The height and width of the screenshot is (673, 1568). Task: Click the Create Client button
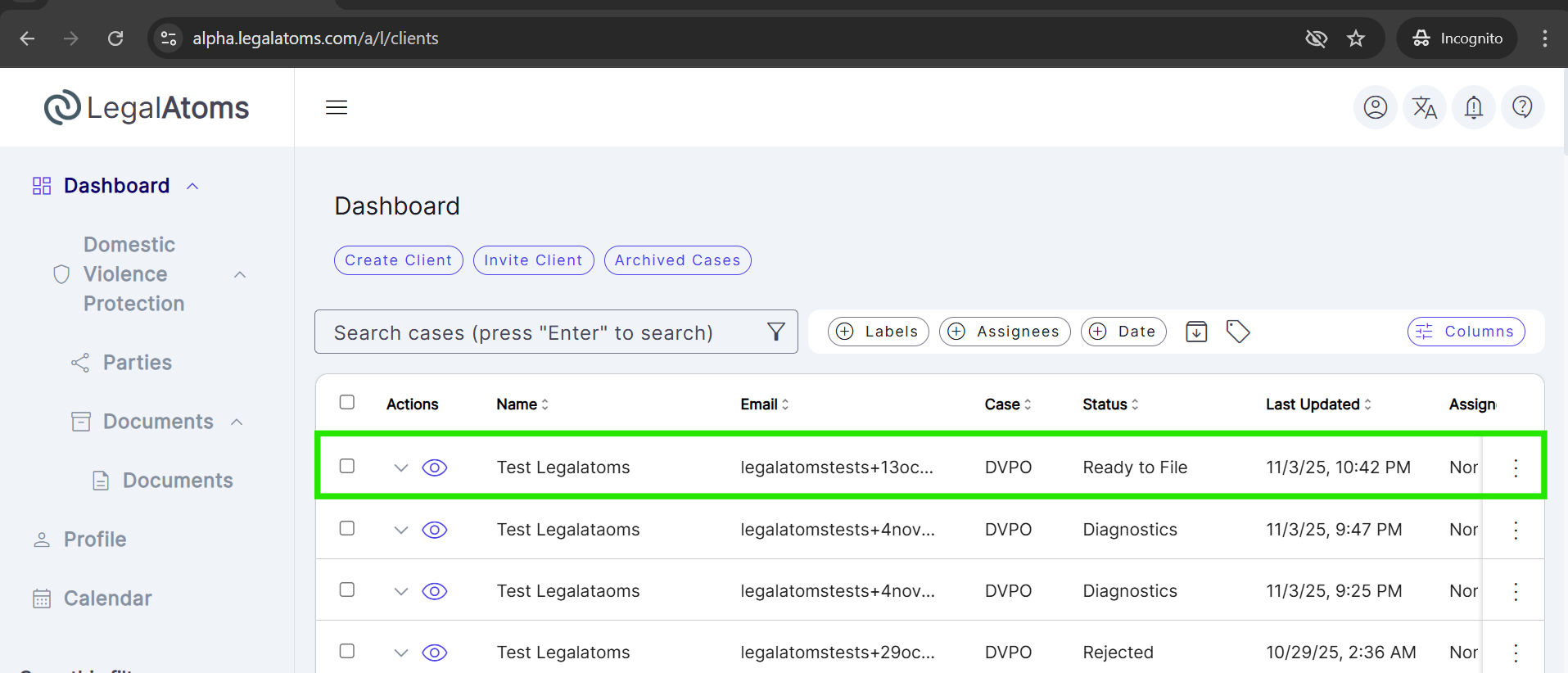(x=398, y=260)
